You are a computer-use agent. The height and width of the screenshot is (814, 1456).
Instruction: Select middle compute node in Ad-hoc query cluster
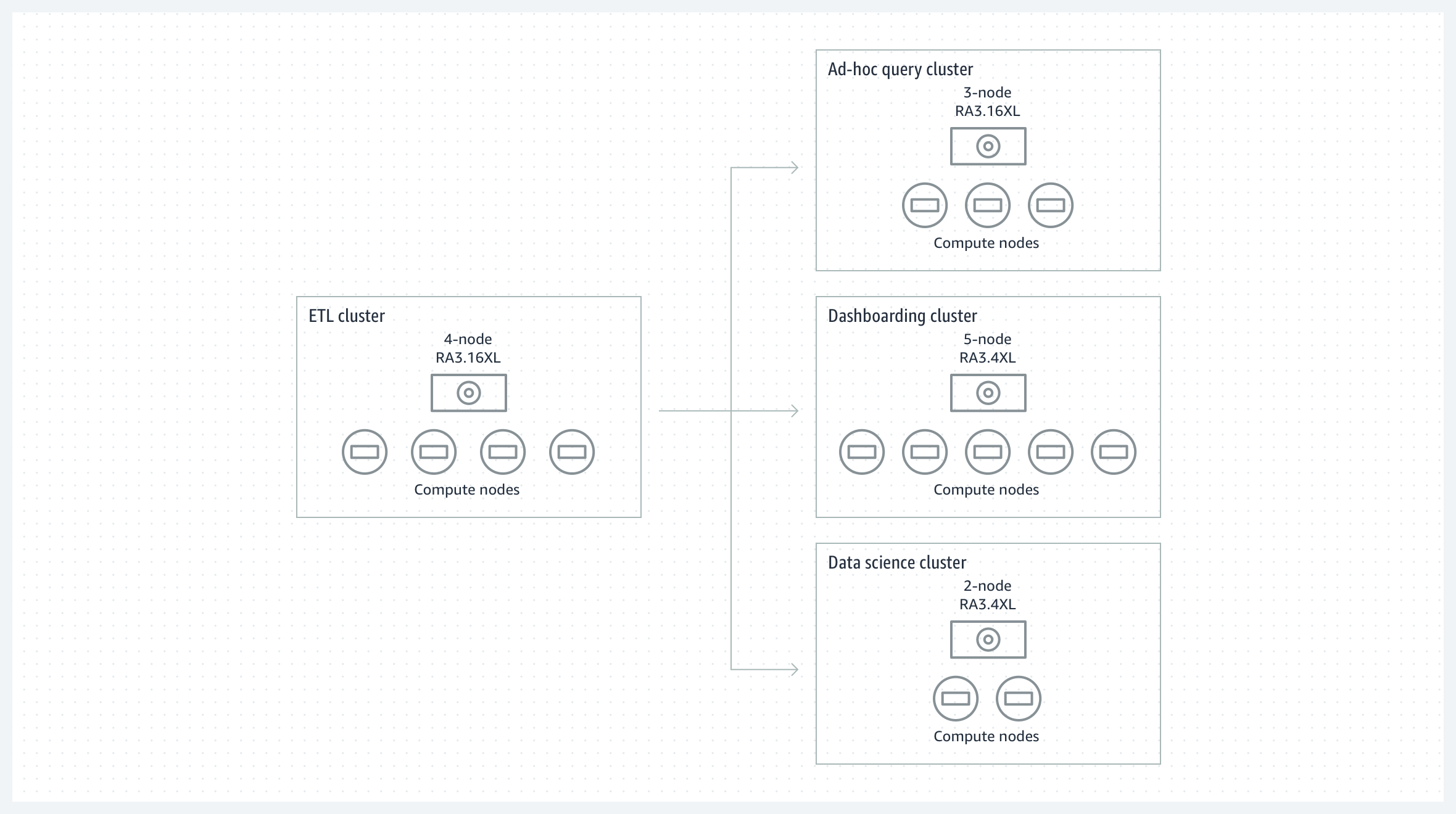pyautogui.click(x=988, y=205)
